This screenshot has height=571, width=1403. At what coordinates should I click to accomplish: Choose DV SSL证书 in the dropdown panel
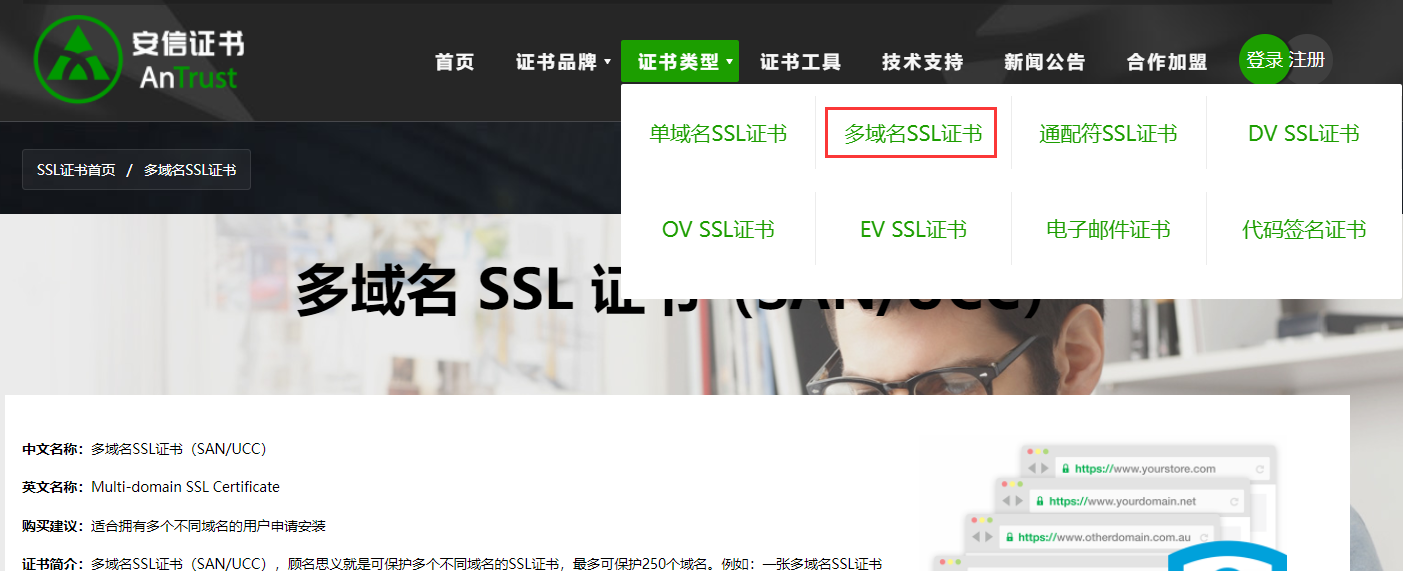click(1304, 134)
